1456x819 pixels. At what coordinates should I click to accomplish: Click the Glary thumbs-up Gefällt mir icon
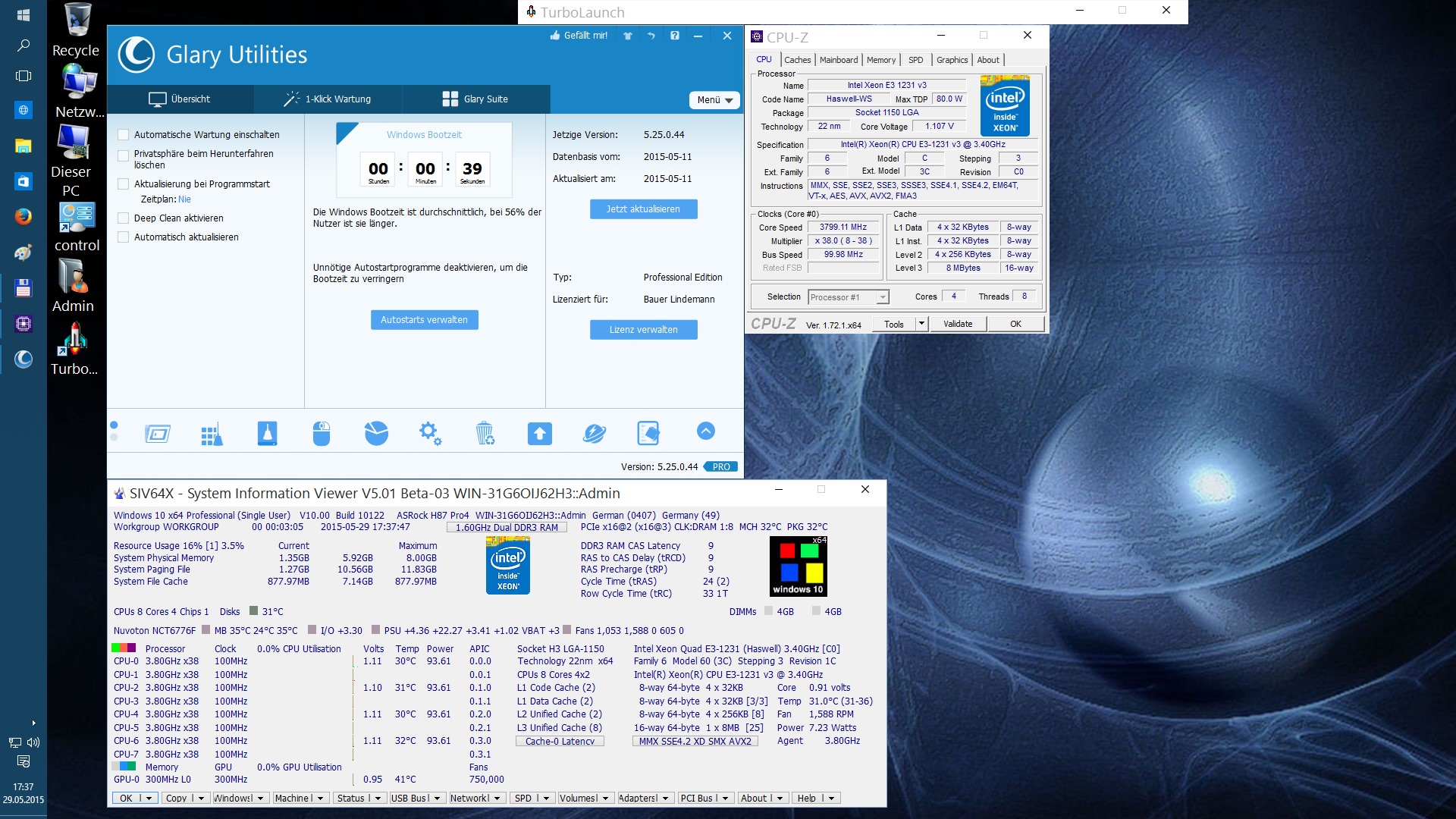click(x=555, y=36)
